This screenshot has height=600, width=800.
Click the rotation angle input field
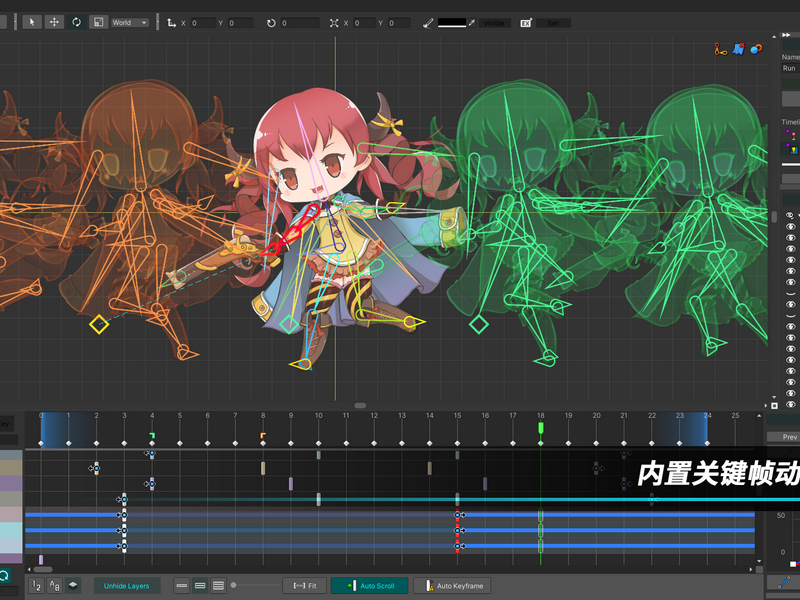(x=300, y=23)
